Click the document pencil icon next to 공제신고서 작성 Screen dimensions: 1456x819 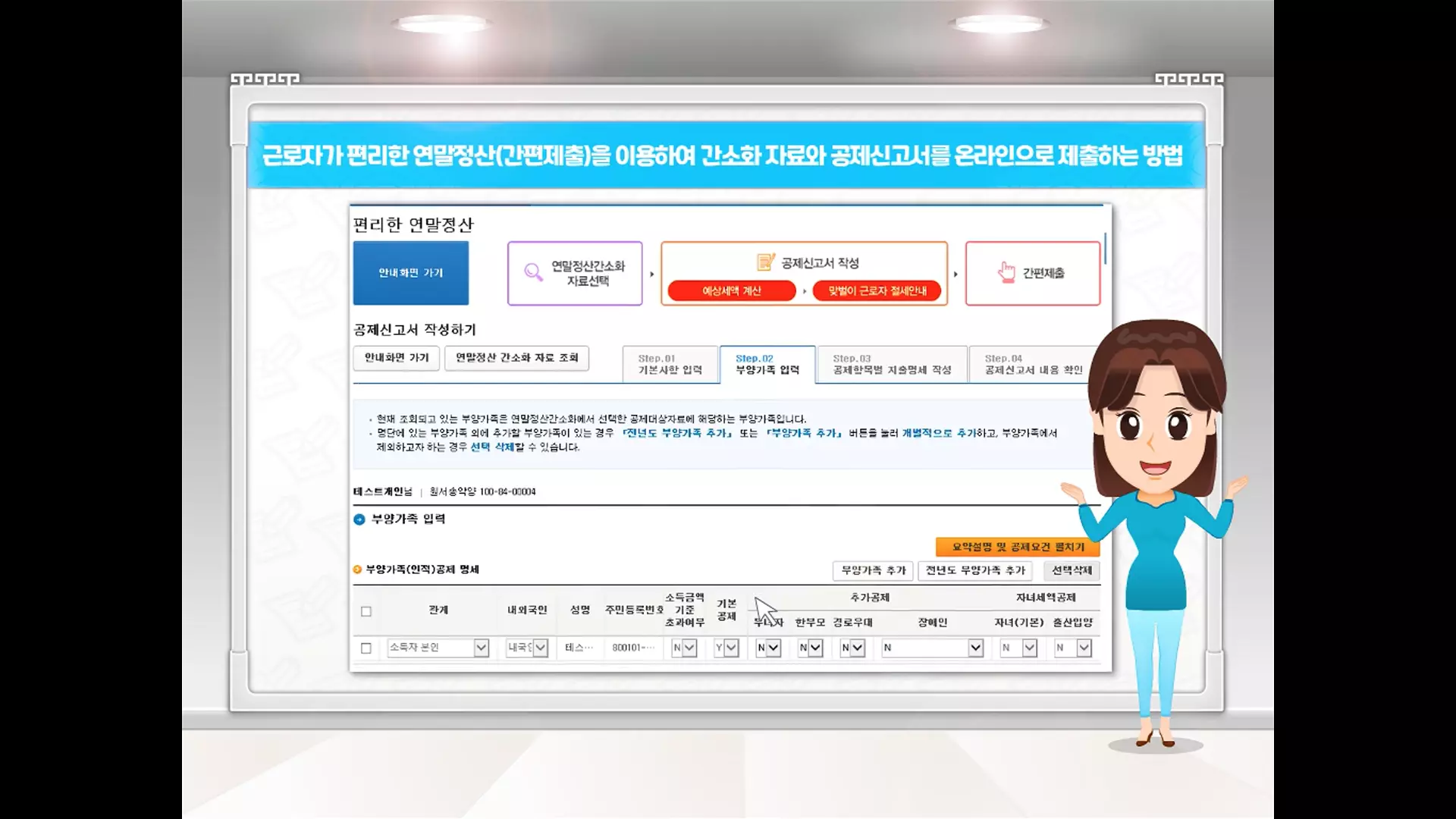(x=766, y=262)
